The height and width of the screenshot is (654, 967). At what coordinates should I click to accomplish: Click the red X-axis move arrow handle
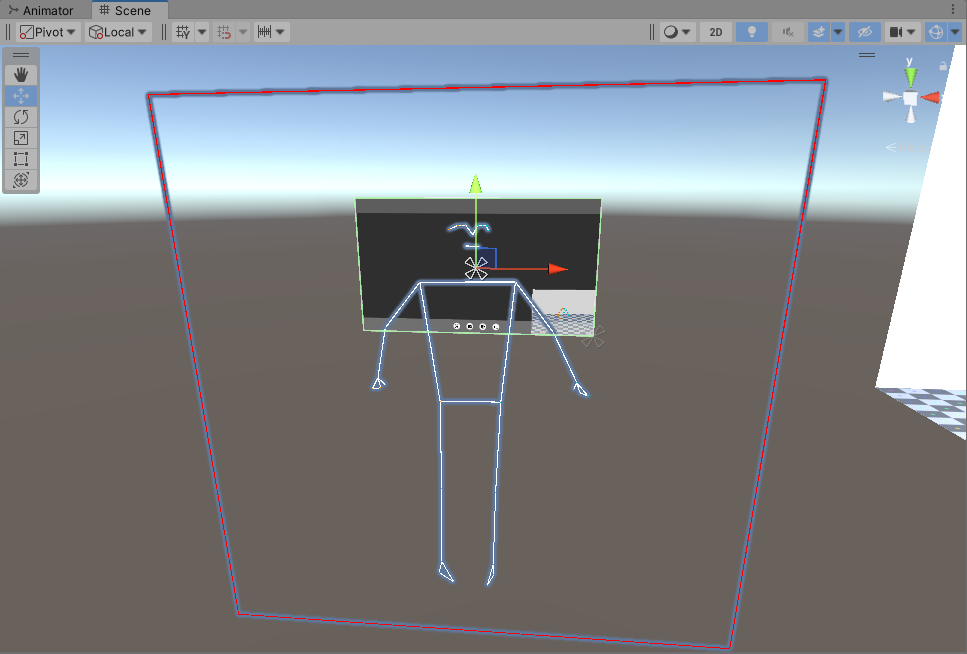pyautogui.click(x=558, y=269)
